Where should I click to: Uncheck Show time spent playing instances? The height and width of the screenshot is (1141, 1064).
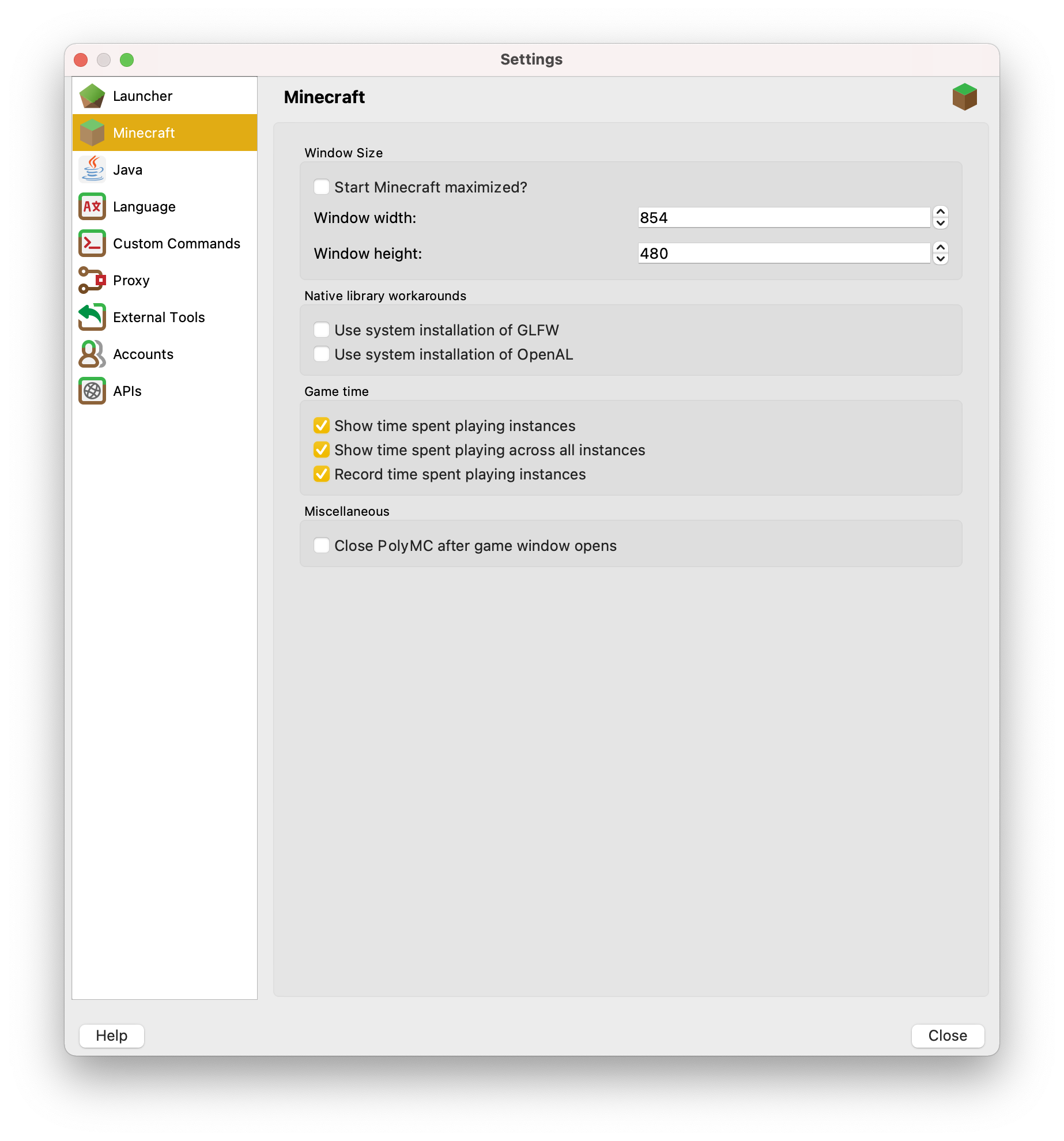(322, 425)
